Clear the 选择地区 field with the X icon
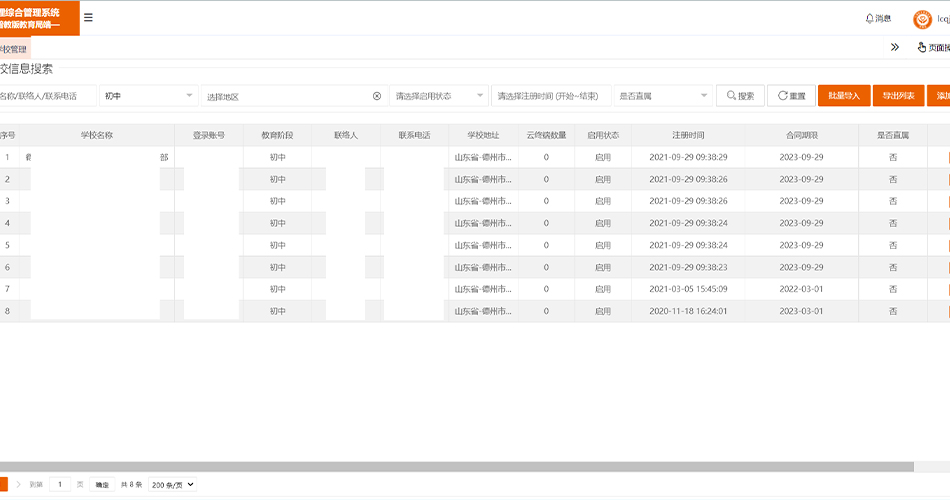Viewport: 950px width, 500px height. [x=377, y=96]
